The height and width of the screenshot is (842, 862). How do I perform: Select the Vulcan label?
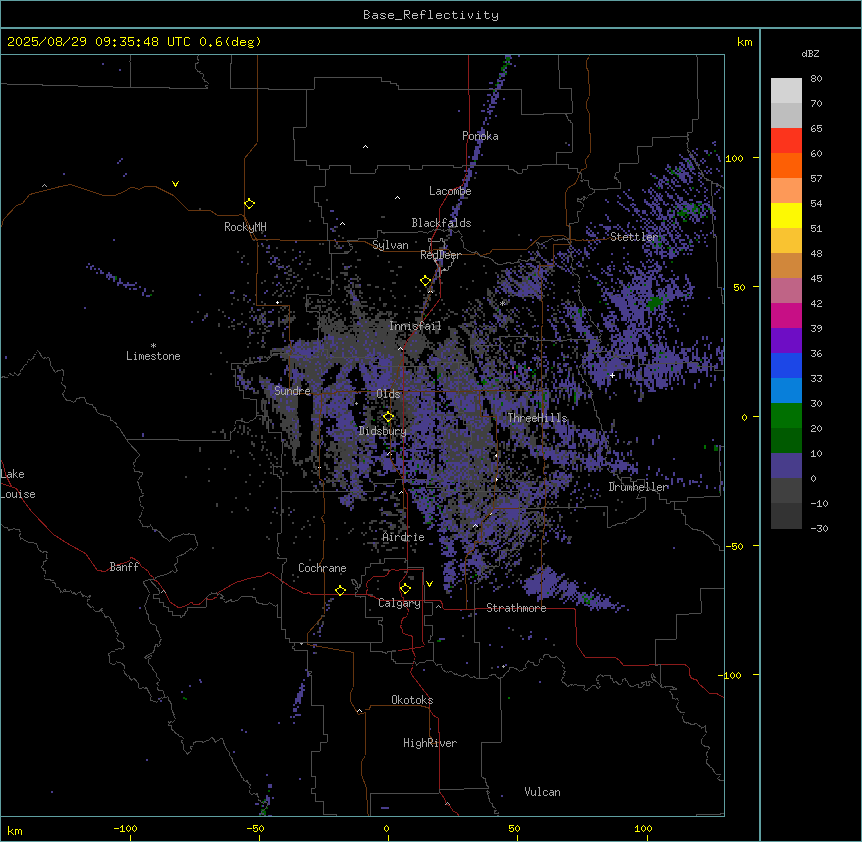pyautogui.click(x=542, y=792)
